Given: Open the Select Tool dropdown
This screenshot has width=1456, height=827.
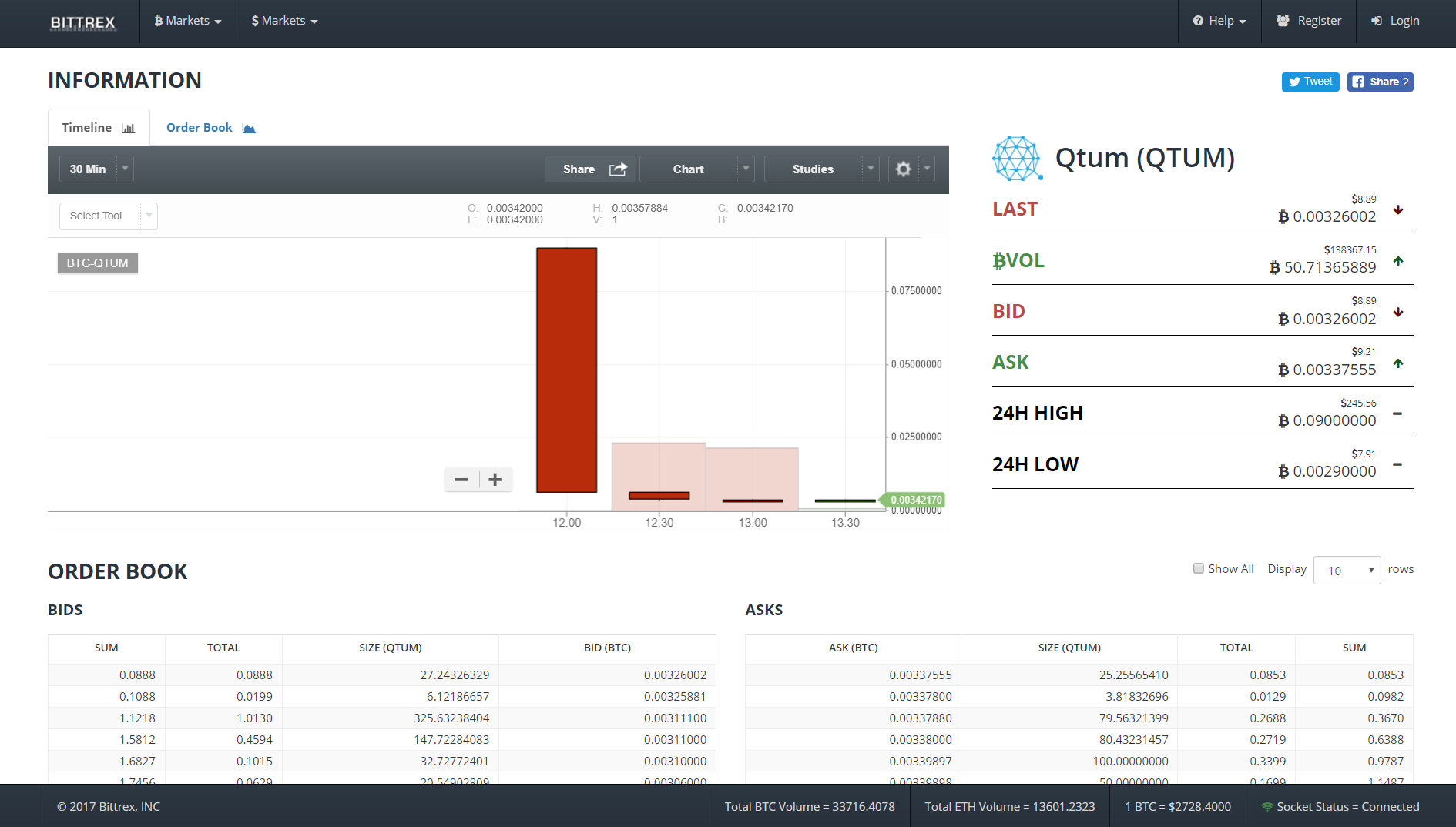Looking at the screenshot, I should point(109,216).
